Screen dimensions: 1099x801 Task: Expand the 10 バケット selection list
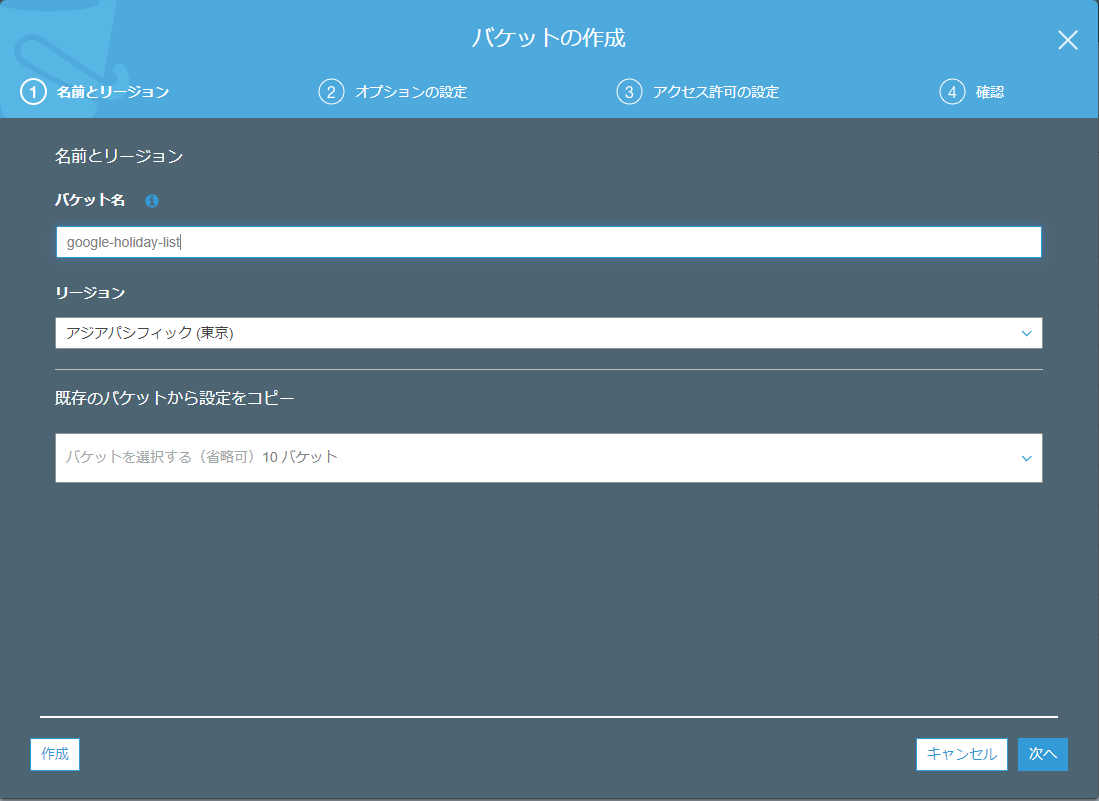(x=548, y=458)
